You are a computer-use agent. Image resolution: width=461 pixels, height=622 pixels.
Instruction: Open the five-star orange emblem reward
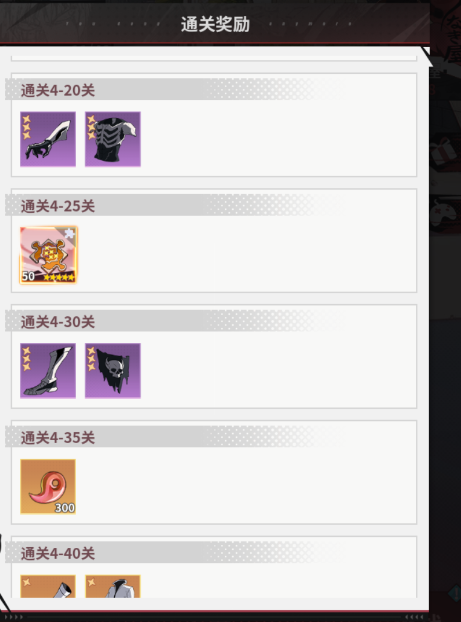point(48,255)
